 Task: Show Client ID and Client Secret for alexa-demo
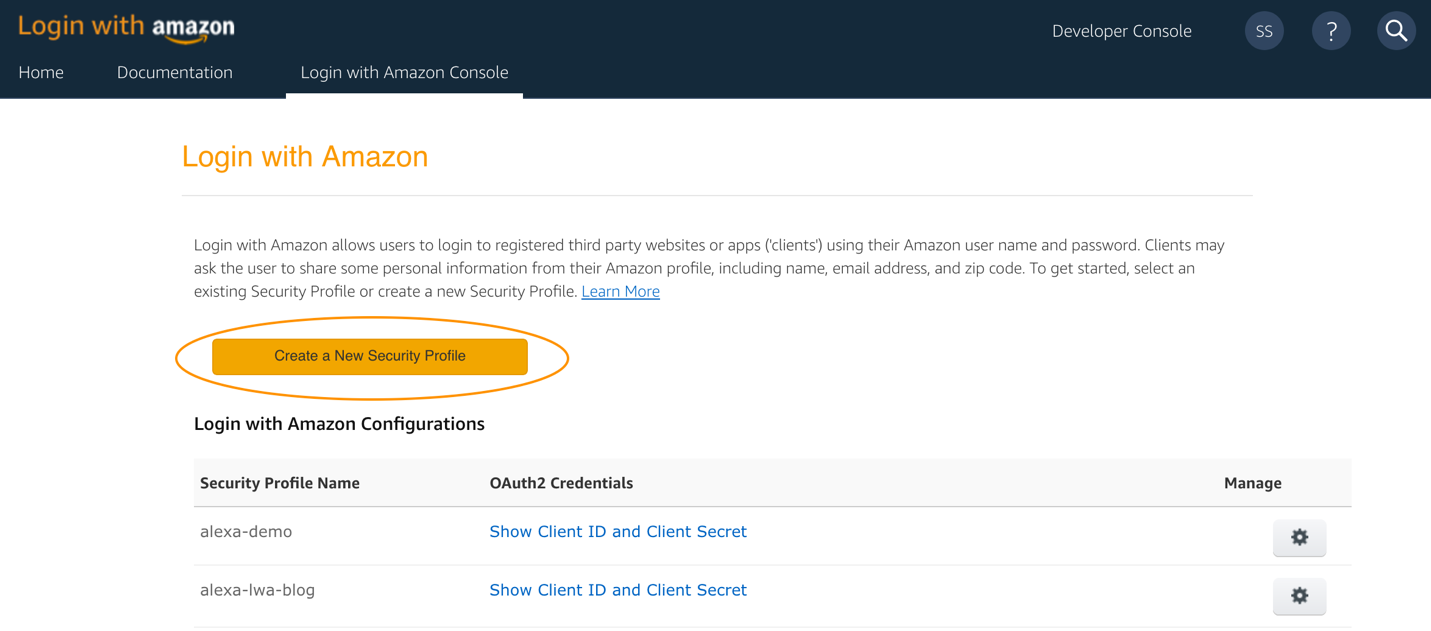tap(617, 531)
